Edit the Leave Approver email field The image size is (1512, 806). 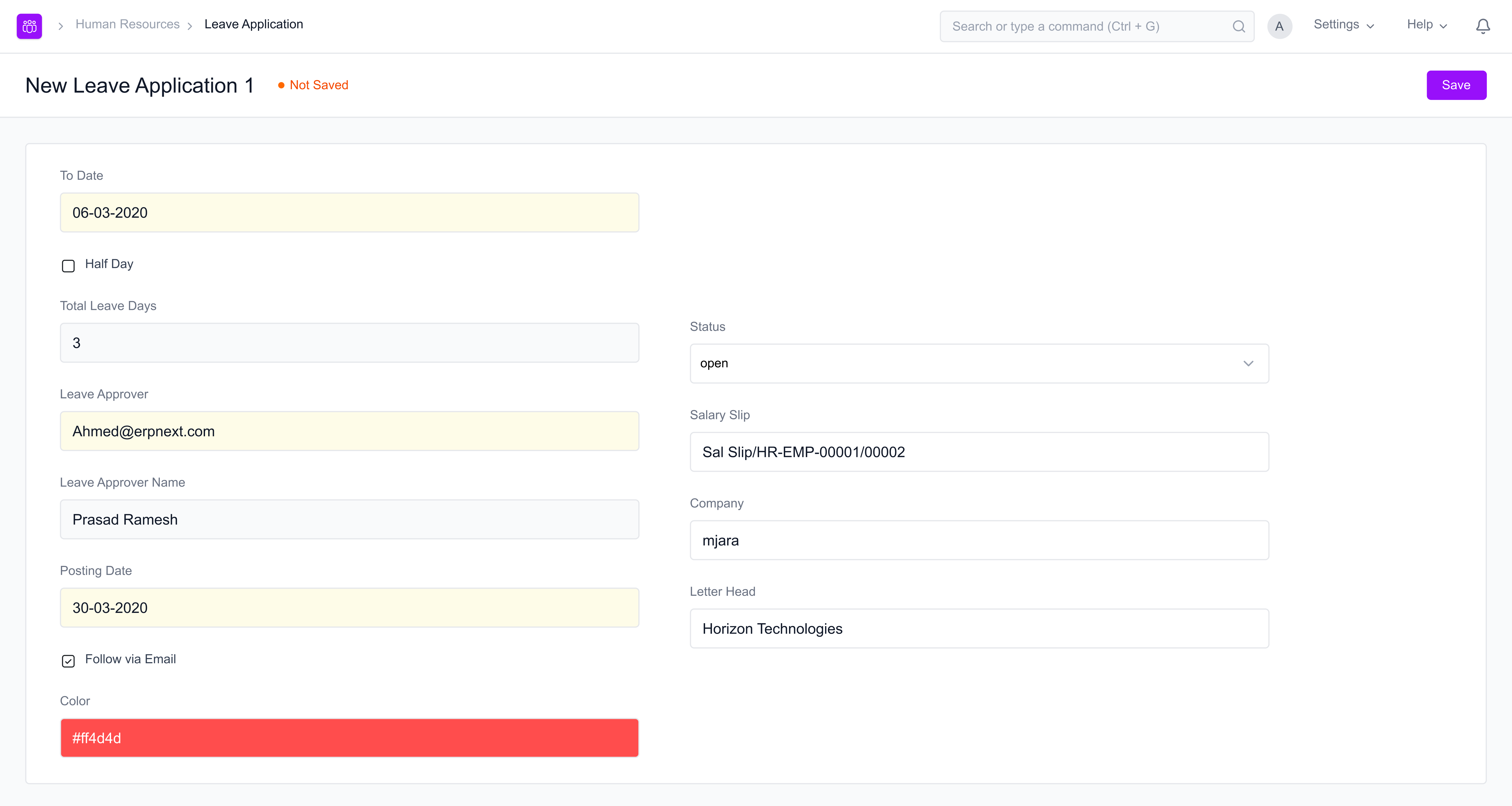pos(349,431)
